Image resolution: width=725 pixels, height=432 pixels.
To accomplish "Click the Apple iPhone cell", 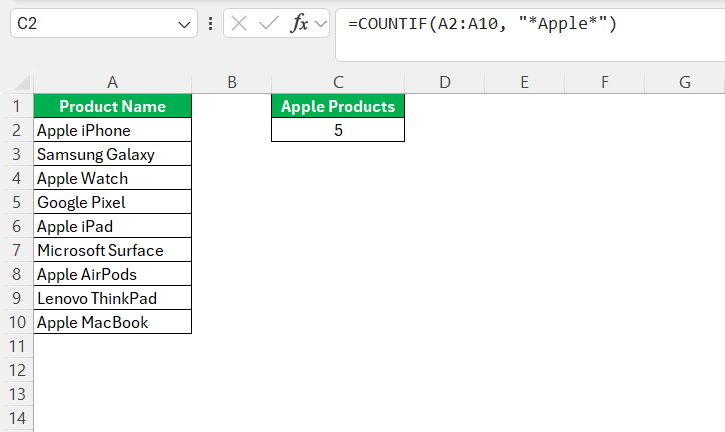I will click(112, 130).
